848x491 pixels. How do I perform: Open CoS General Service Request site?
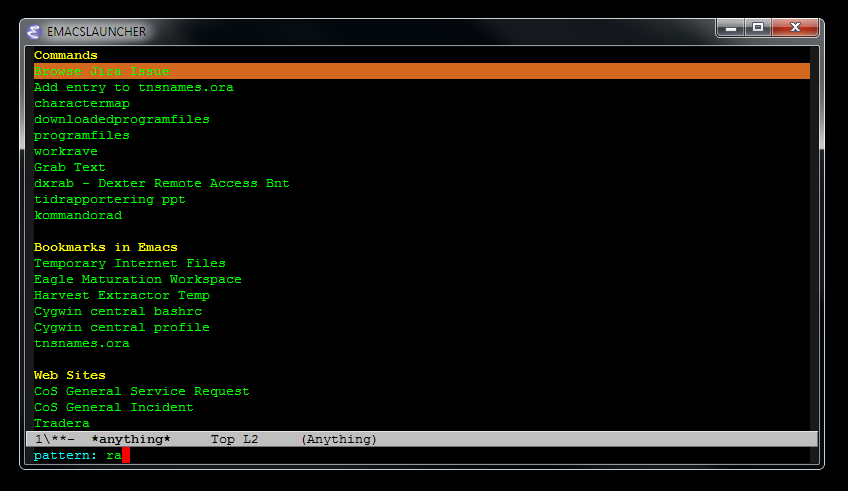[x=142, y=392]
